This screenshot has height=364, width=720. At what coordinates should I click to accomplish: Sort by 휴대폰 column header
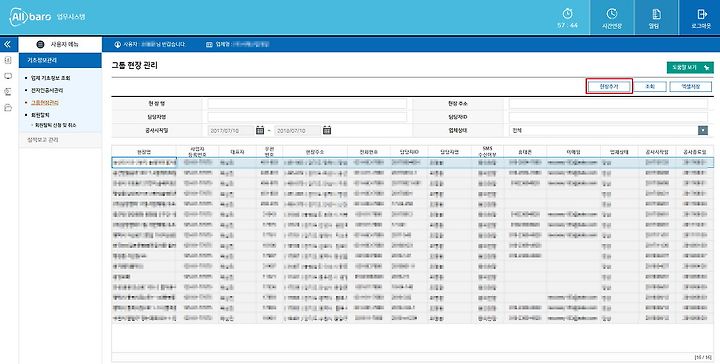point(525,151)
